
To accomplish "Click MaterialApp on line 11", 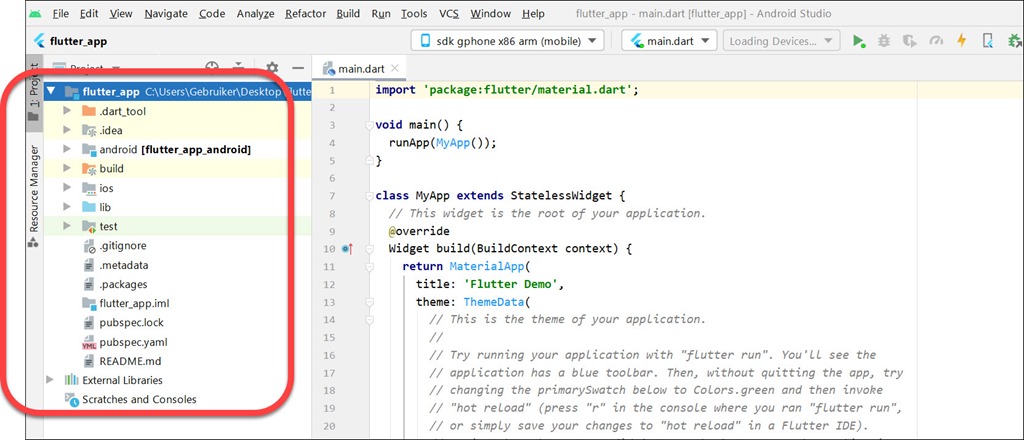I will coord(487,266).
